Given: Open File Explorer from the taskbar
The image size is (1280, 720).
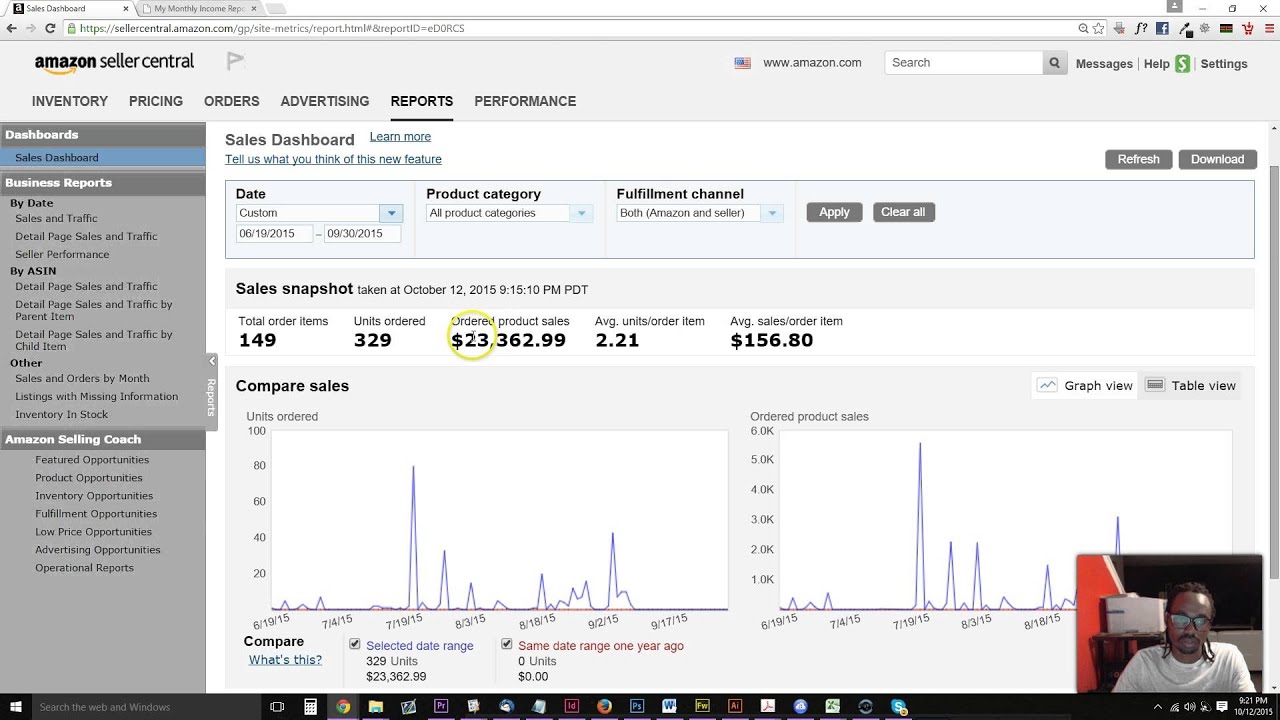Looking at the screenshot, I should 376,707.
